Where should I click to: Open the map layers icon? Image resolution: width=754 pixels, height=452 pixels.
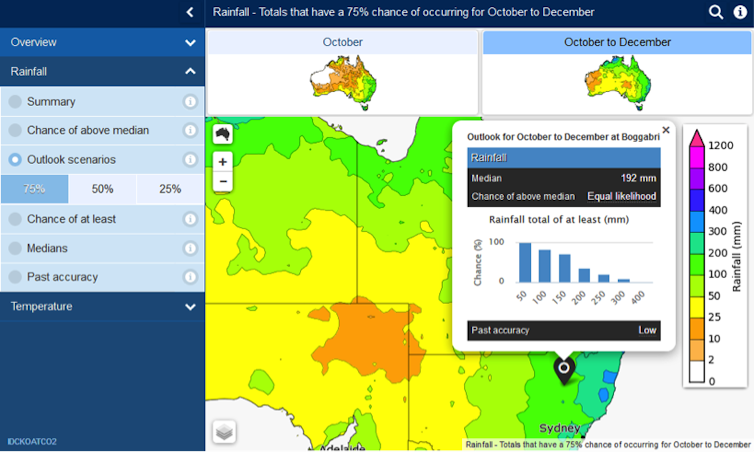point(225,431)
